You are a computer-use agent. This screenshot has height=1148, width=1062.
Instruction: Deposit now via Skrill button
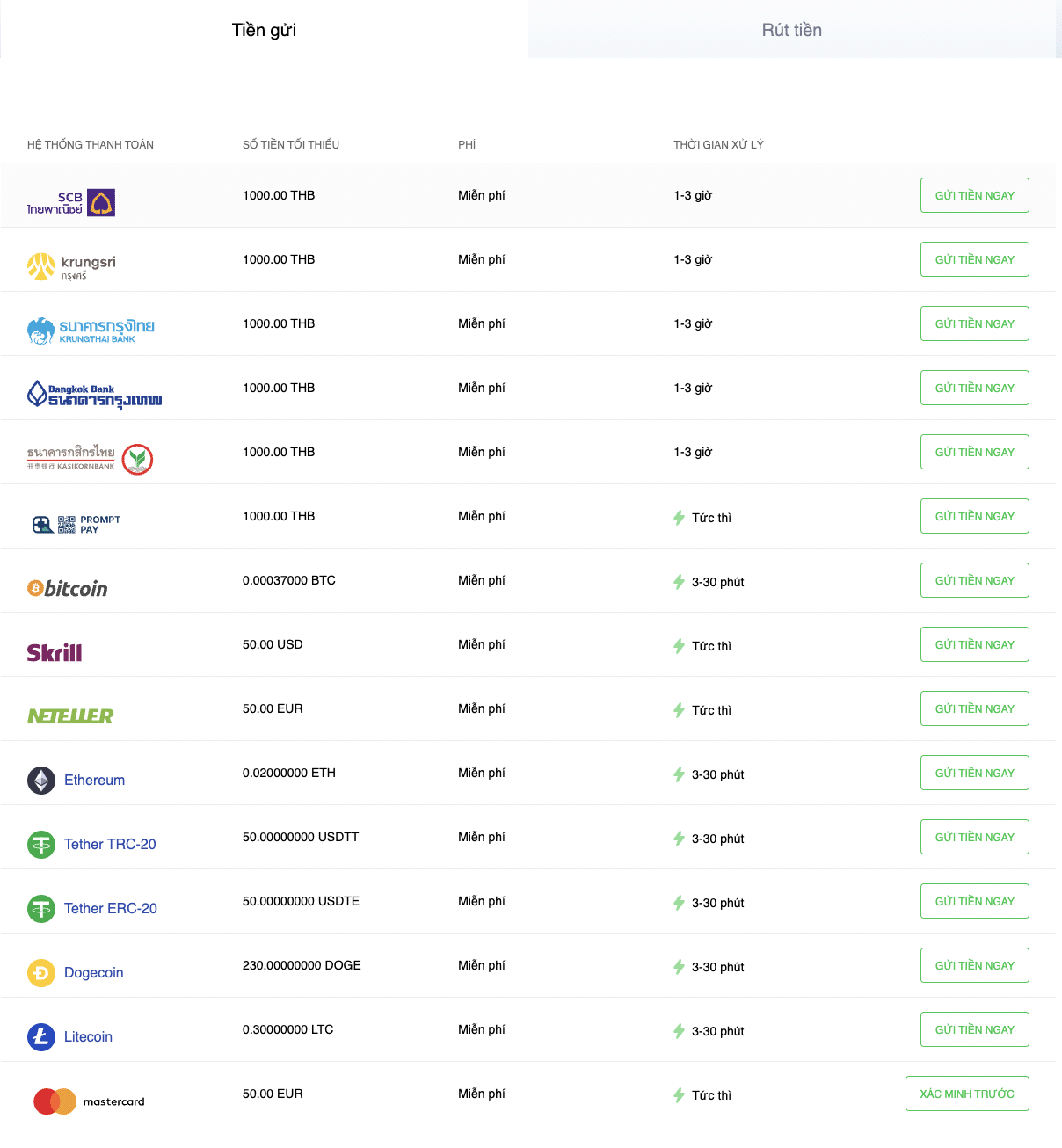coord(975,644)
